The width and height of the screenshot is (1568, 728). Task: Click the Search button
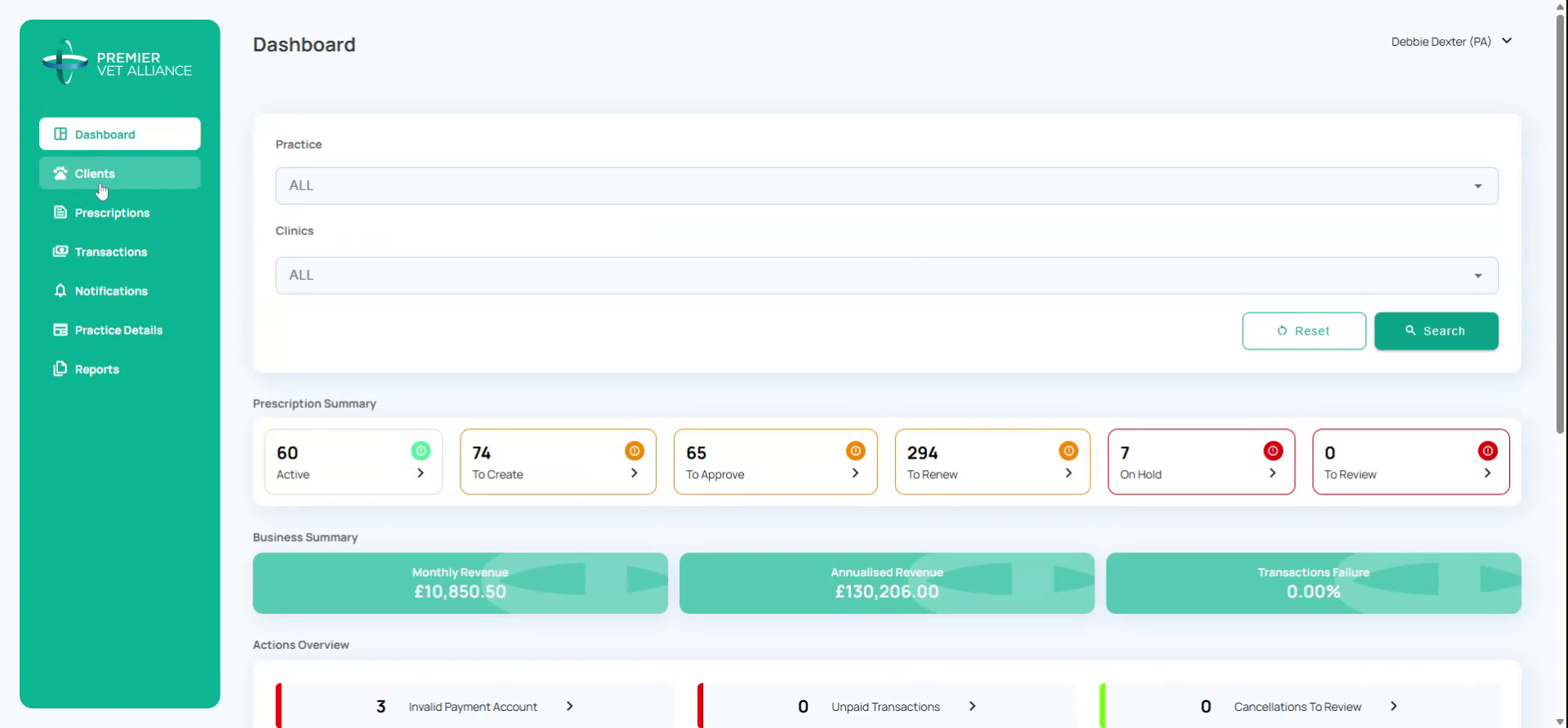click(1437, 331)
